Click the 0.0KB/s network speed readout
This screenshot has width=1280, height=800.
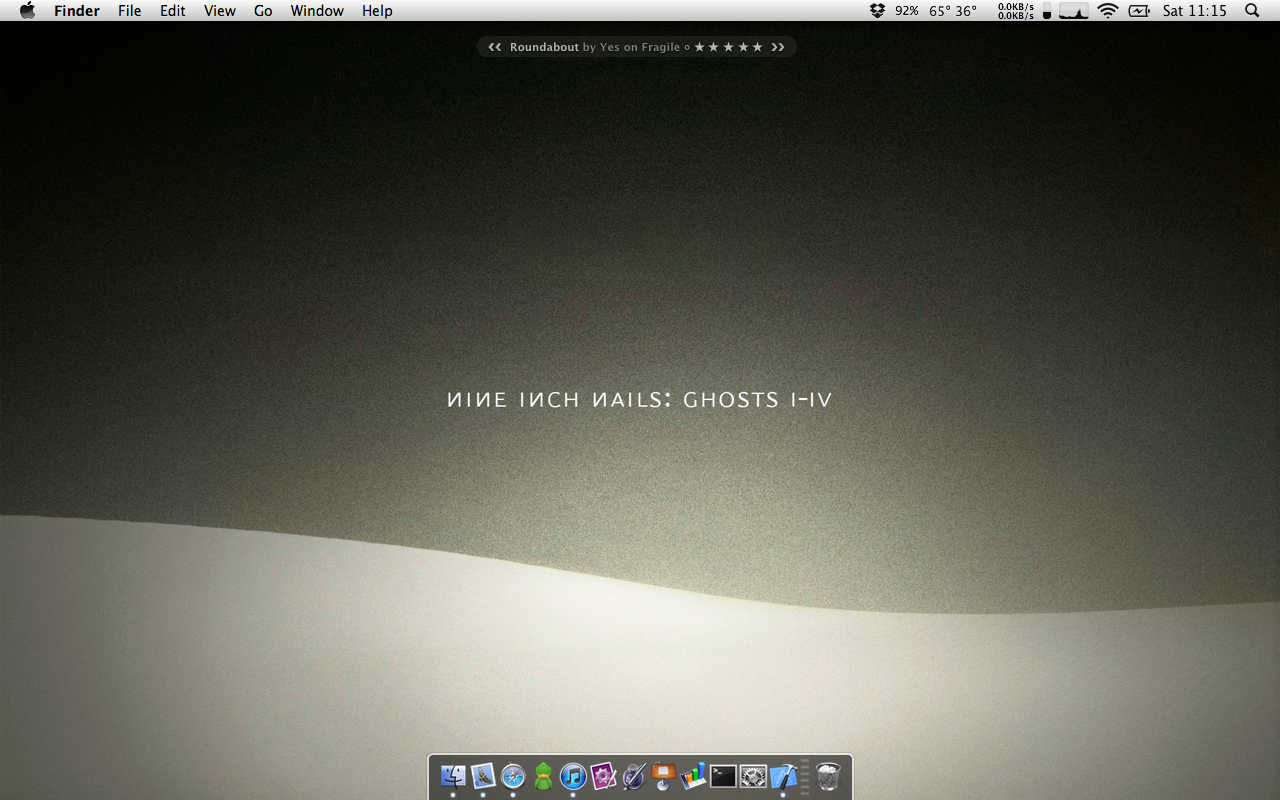pos(1016,11)
